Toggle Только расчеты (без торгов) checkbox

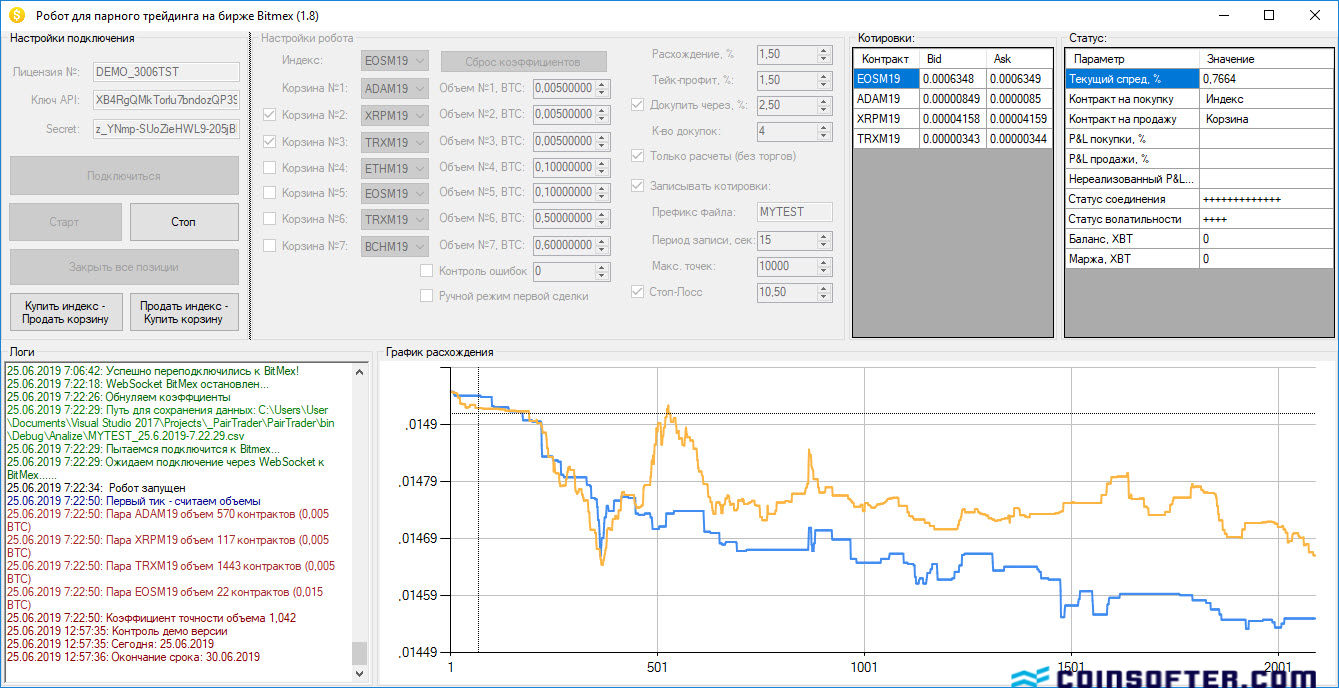638,156
